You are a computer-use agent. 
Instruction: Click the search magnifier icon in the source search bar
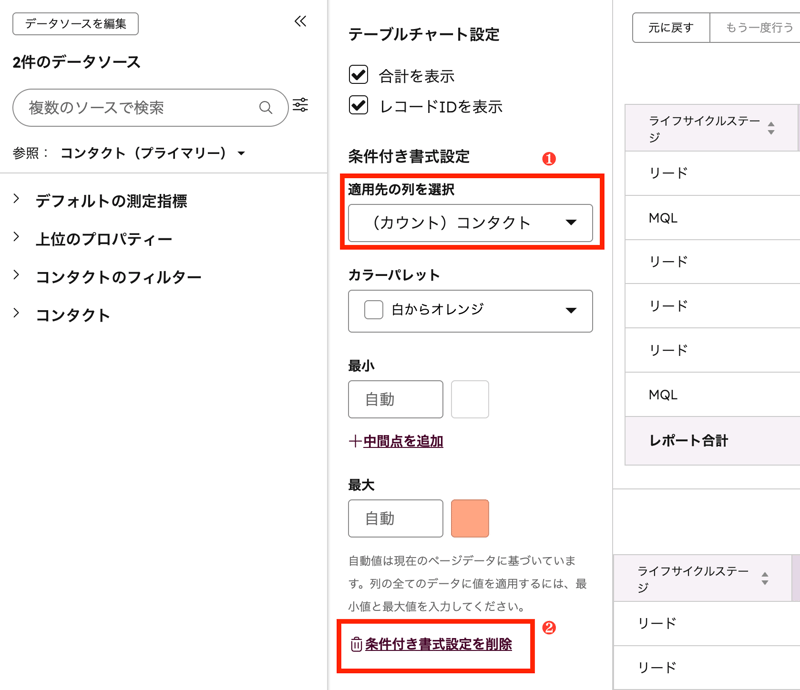point(265,106)
